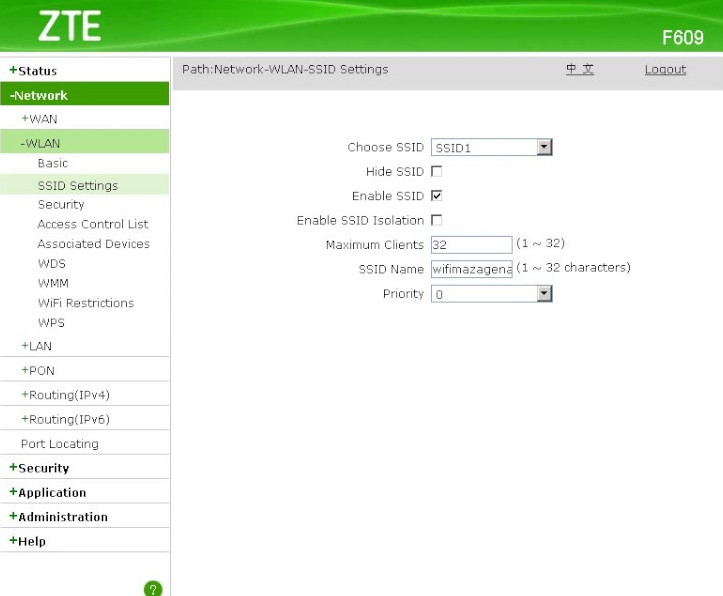Toggle the Hide SSID checkbox

coord(436,172)
